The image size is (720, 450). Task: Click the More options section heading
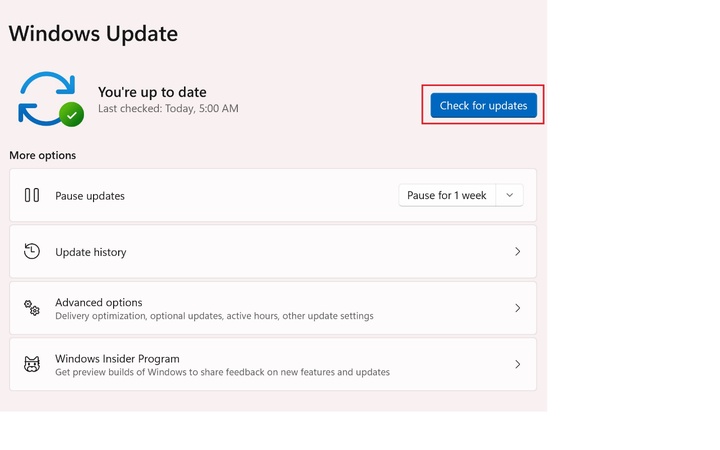[42, 155]
